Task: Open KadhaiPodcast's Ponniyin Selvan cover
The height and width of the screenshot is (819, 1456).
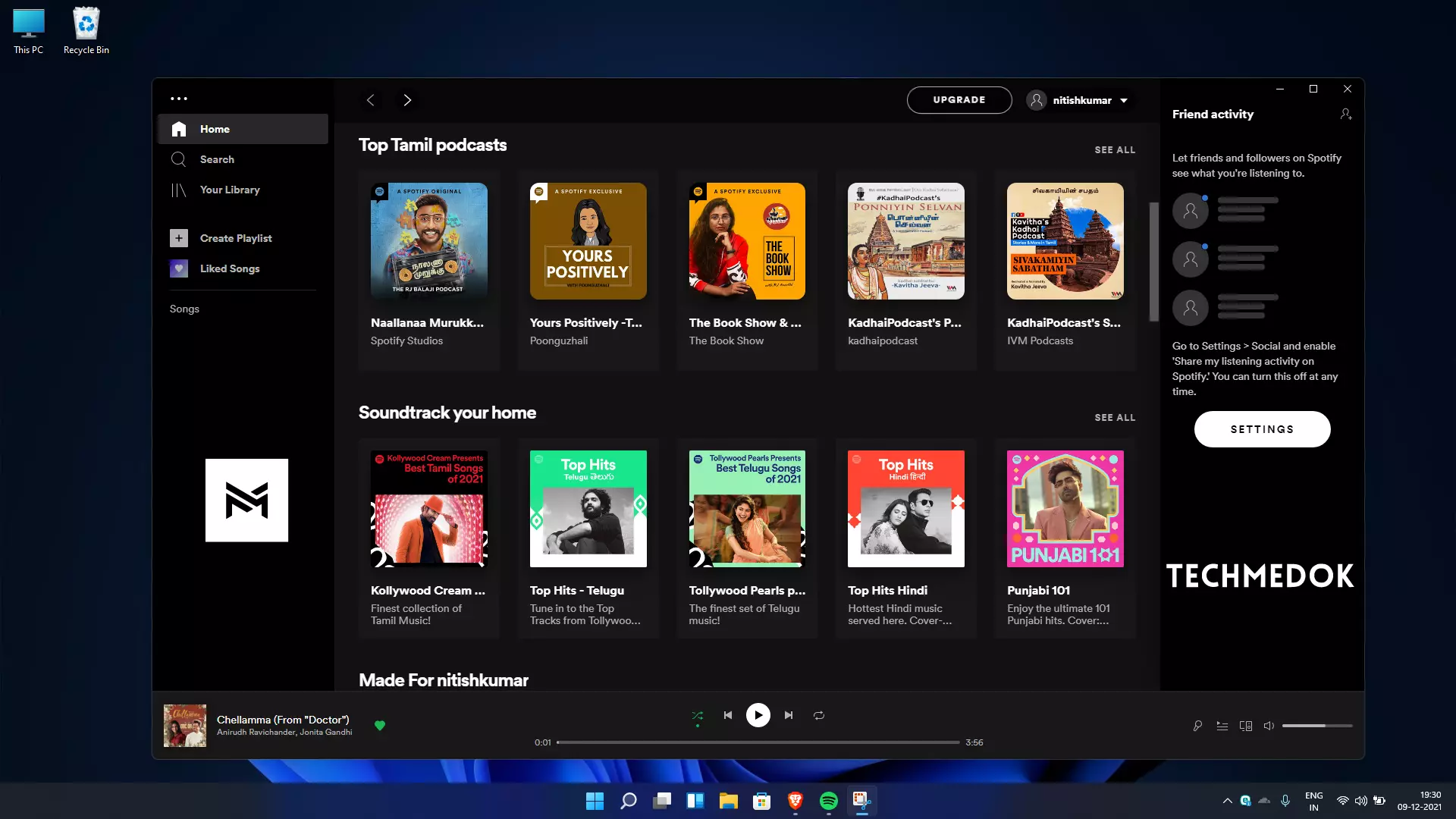Action: (906, 241)
